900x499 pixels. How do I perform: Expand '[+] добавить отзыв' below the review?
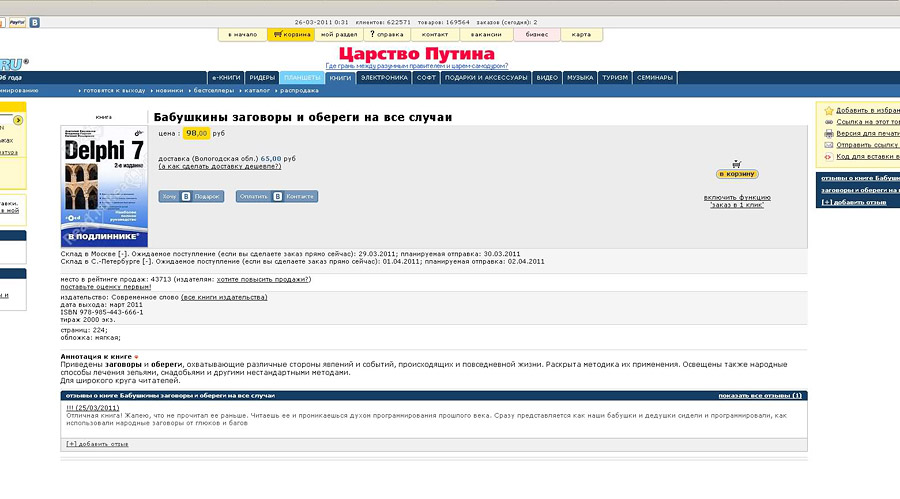[x=97, y=443]
